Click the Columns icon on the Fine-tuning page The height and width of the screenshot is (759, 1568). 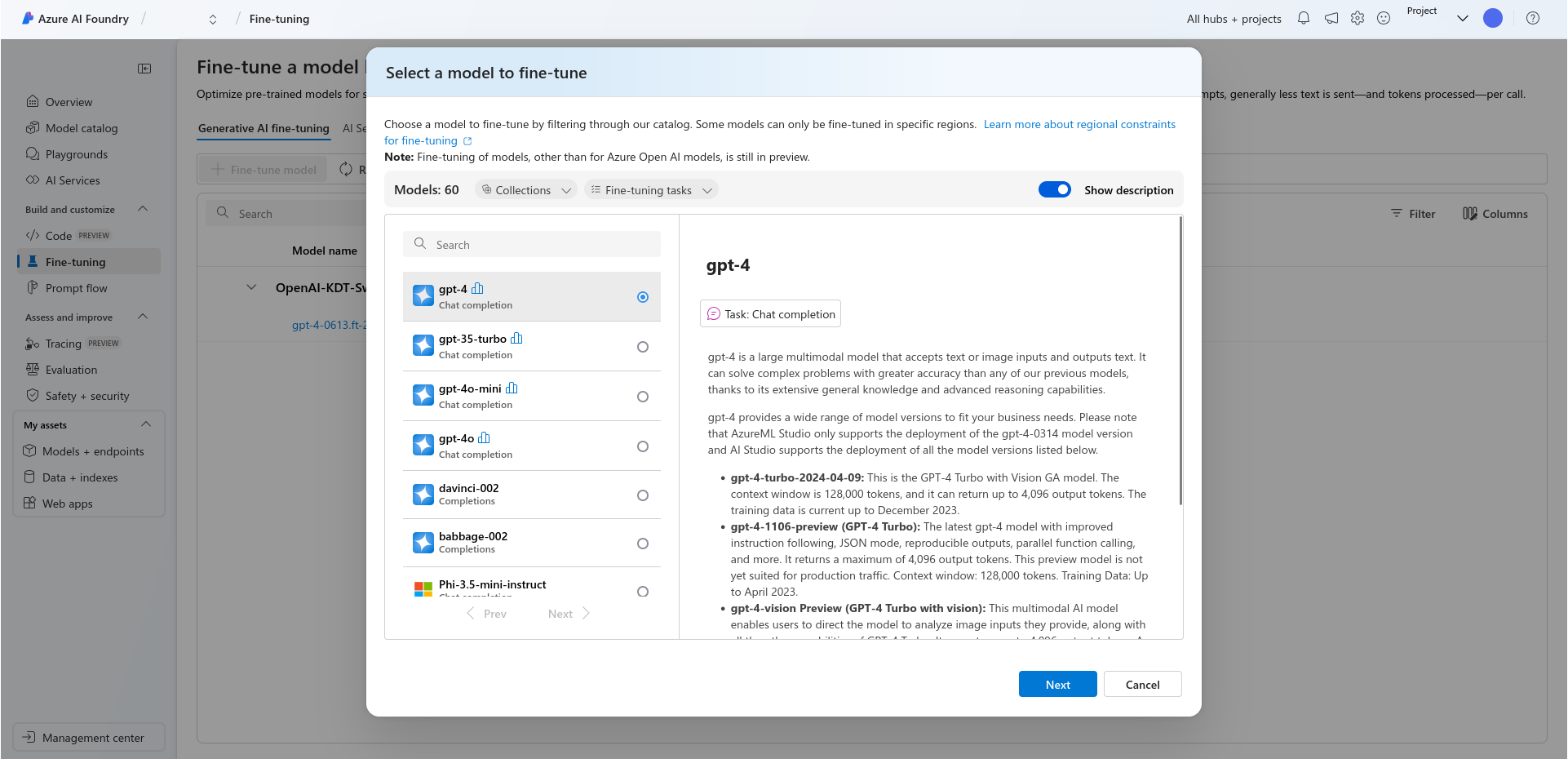point(1470,214)
